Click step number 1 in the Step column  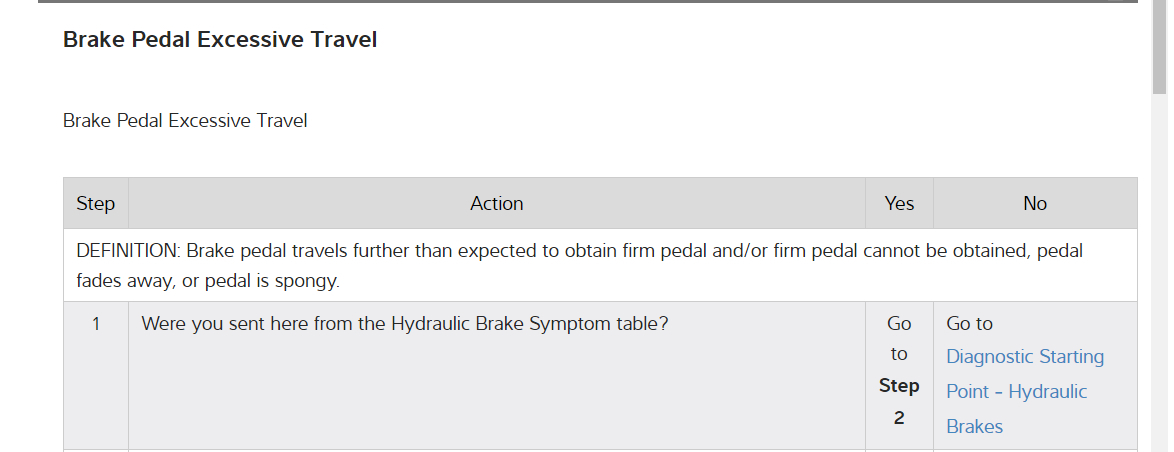pyautogui.click(x=96, y=324)
